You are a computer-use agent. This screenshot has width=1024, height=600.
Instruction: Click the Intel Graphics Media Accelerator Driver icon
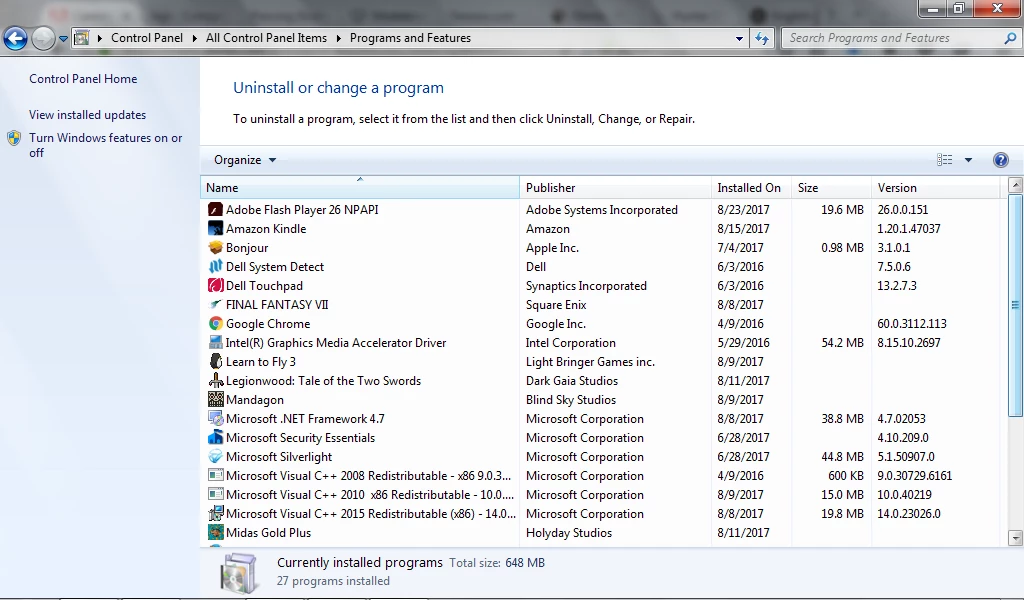216,342
